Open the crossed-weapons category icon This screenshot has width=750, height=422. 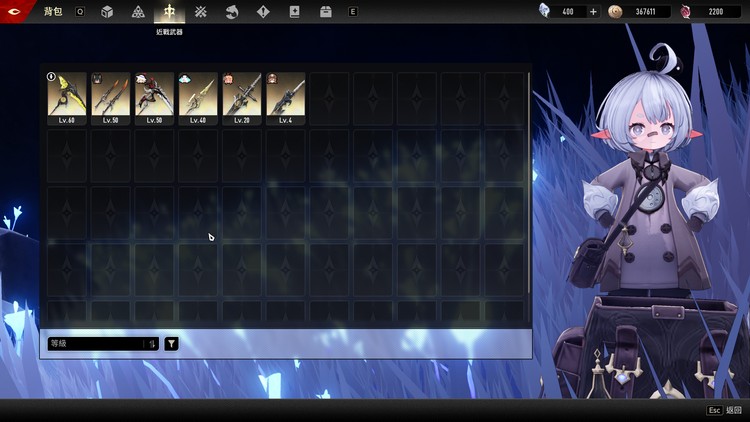click(x=201, y=12)
